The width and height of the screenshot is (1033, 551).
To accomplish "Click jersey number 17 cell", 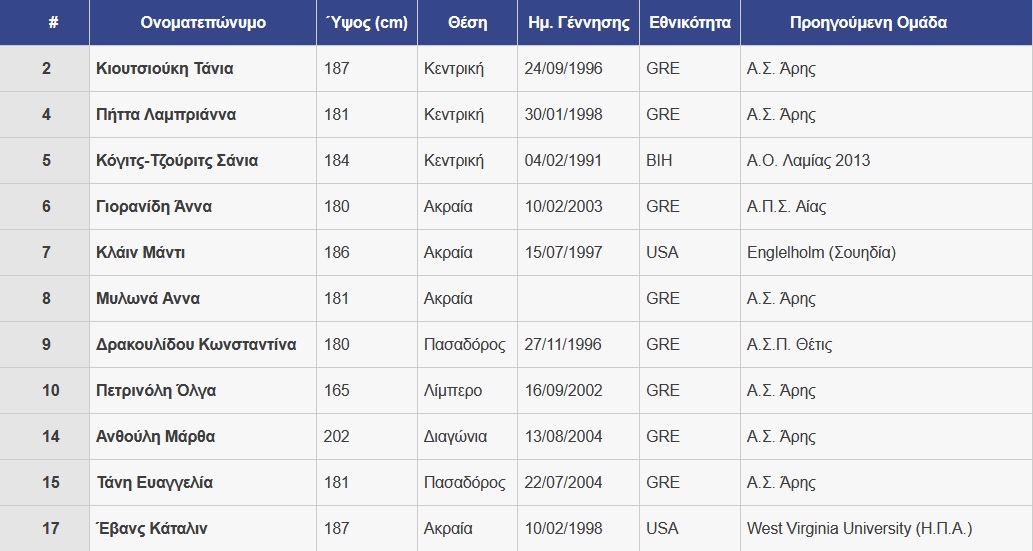I will point(51,529).
